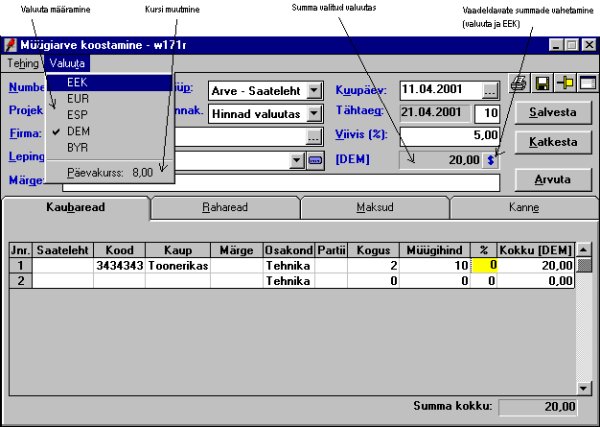Viewport: 600px width, 427px height.
Task: Click the blue card icon beside Leping dropdown
Action: pos(315,160)
